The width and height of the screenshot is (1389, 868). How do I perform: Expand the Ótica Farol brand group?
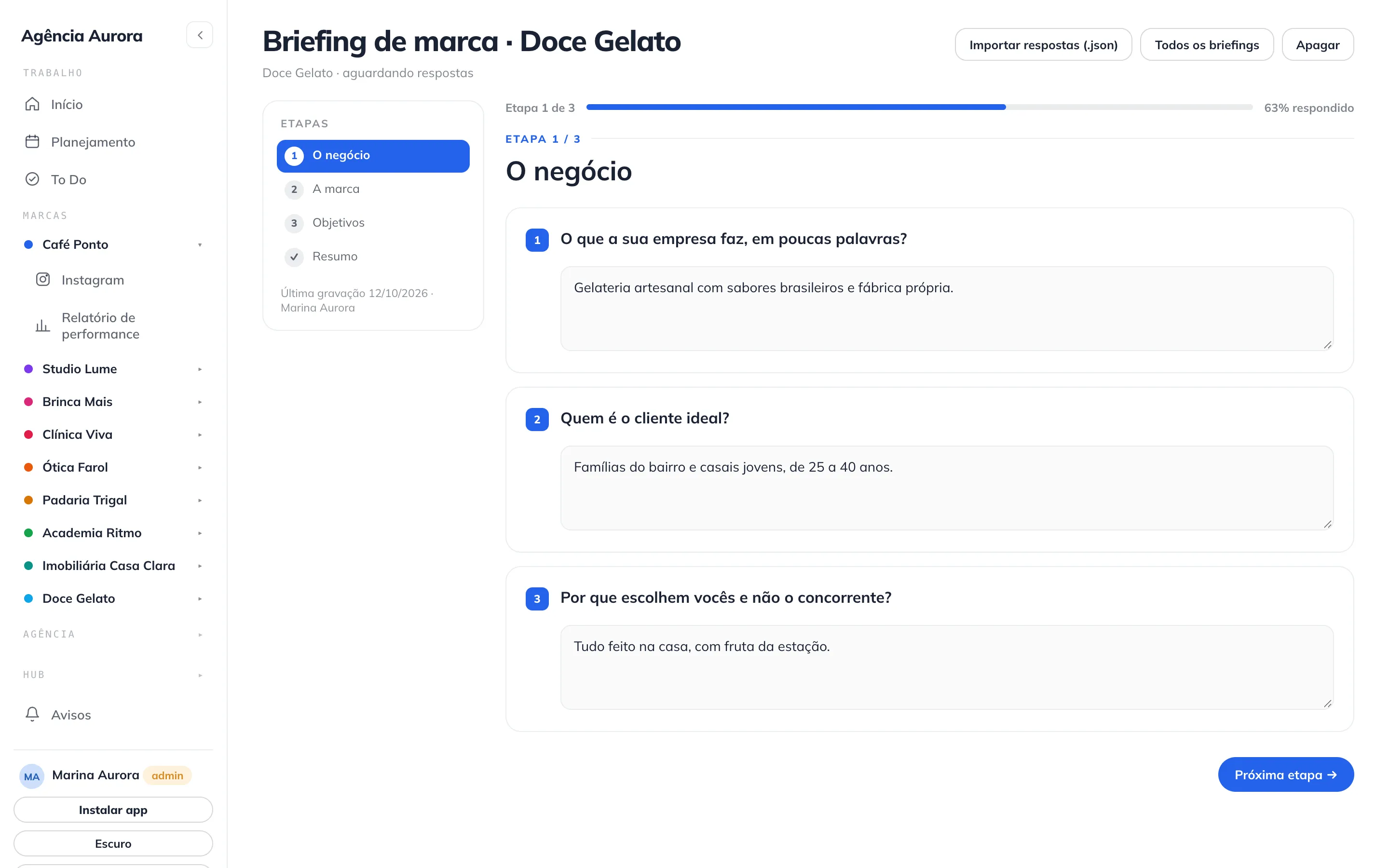200,467
